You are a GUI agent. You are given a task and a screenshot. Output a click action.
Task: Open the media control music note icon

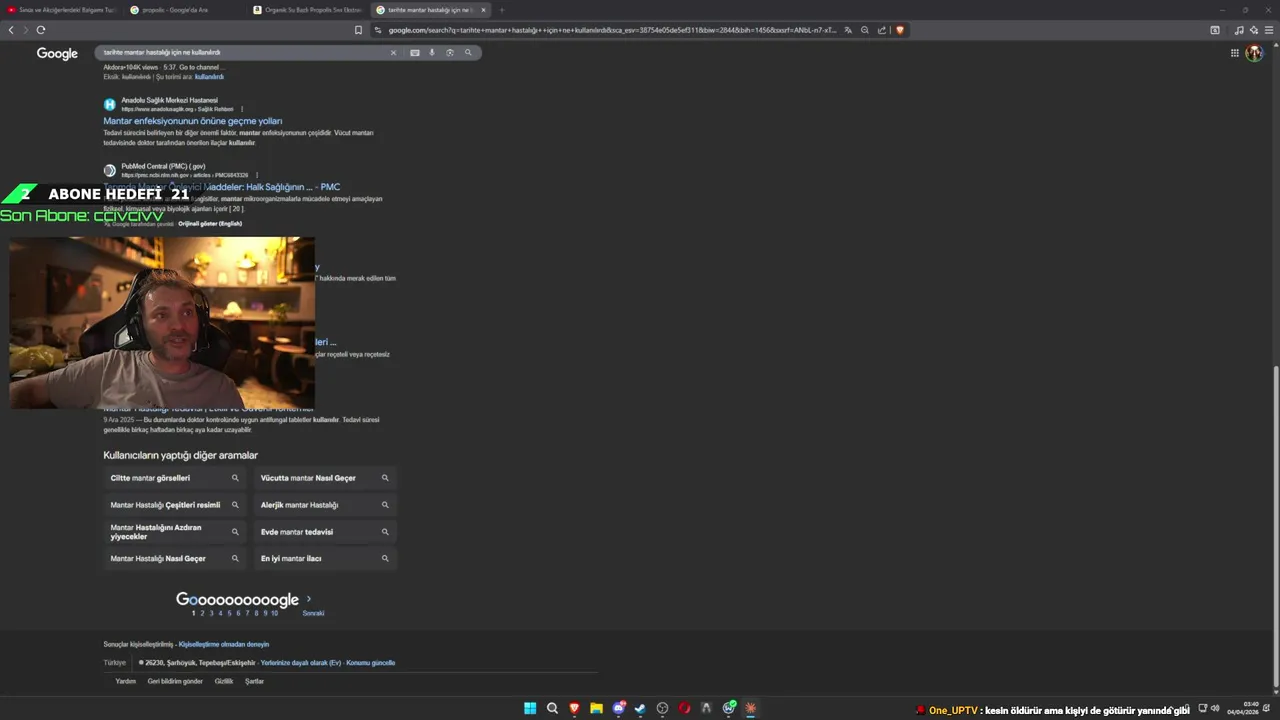[x=1240, y=30]
